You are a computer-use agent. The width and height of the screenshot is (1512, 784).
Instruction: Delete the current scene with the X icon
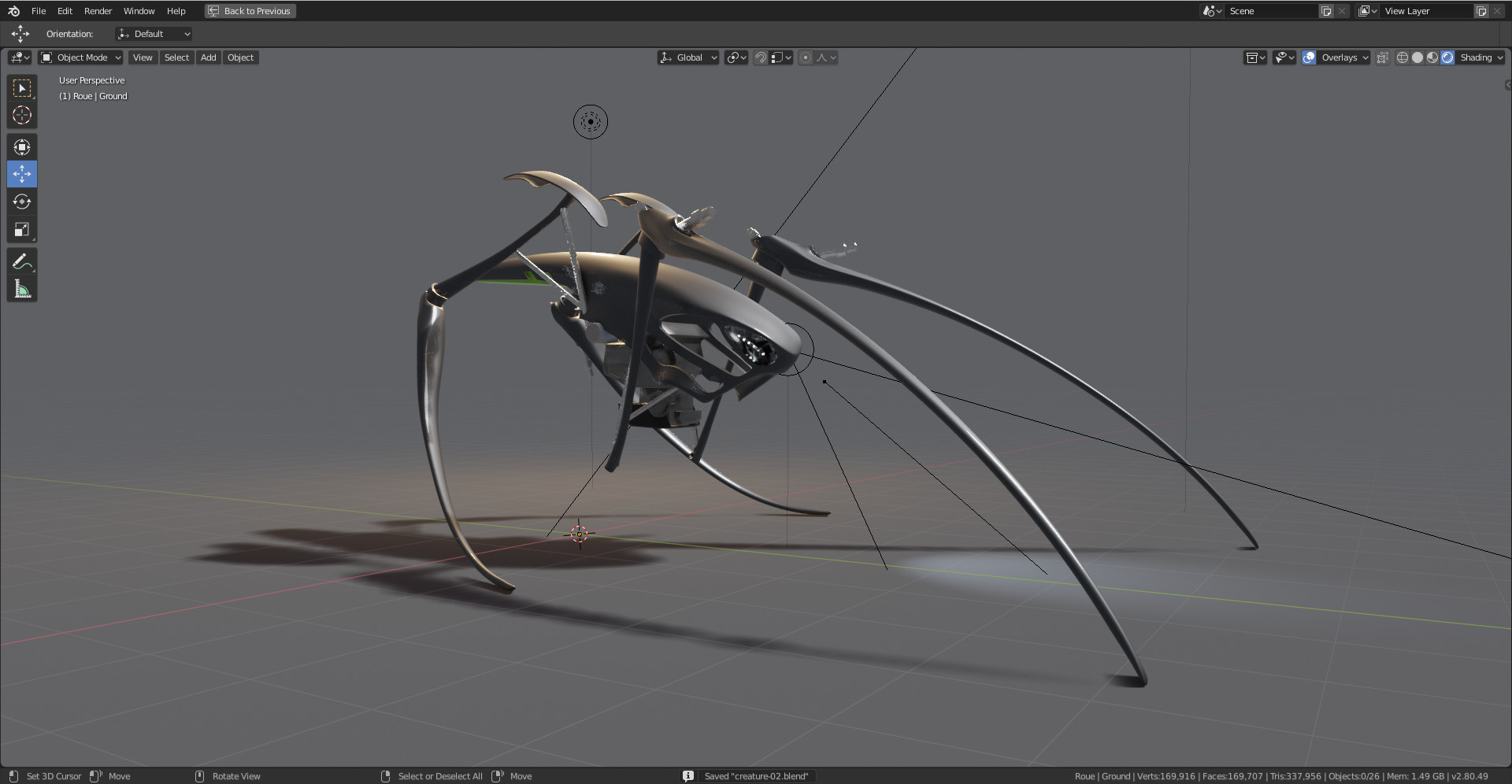[1342, 11]
